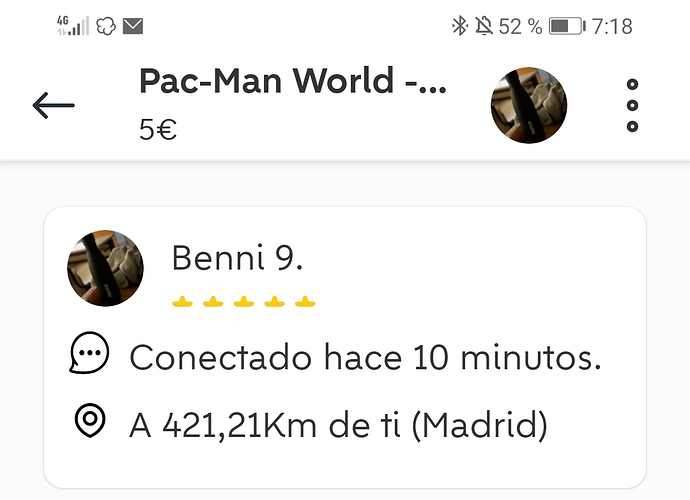Open Benni 9.'s profile picture in card
This screenshot has width=690, height=500.
(105, 268)
